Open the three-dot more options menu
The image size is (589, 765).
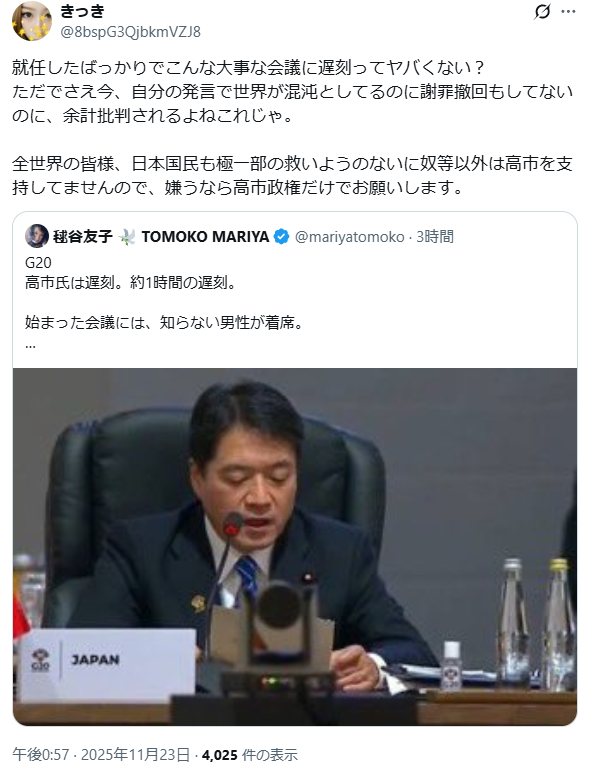[x=569, y=11]
